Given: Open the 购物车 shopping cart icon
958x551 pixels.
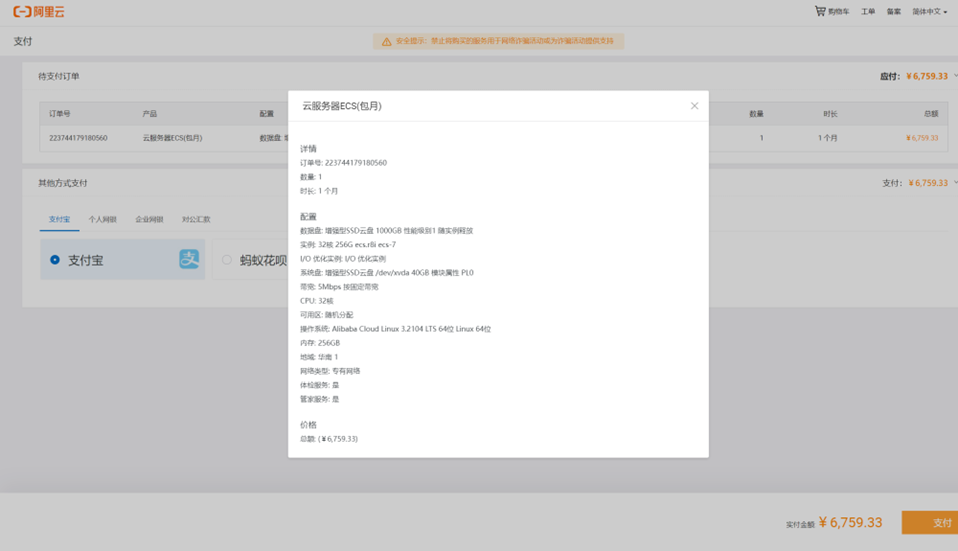Looking at the screenshot, I should [820, 11].
